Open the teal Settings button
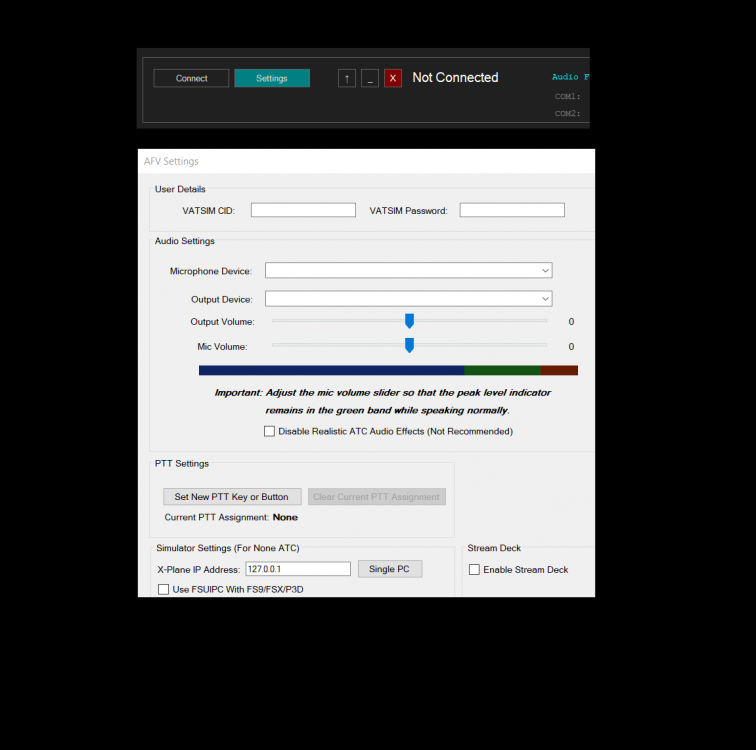 click(272, 78)
